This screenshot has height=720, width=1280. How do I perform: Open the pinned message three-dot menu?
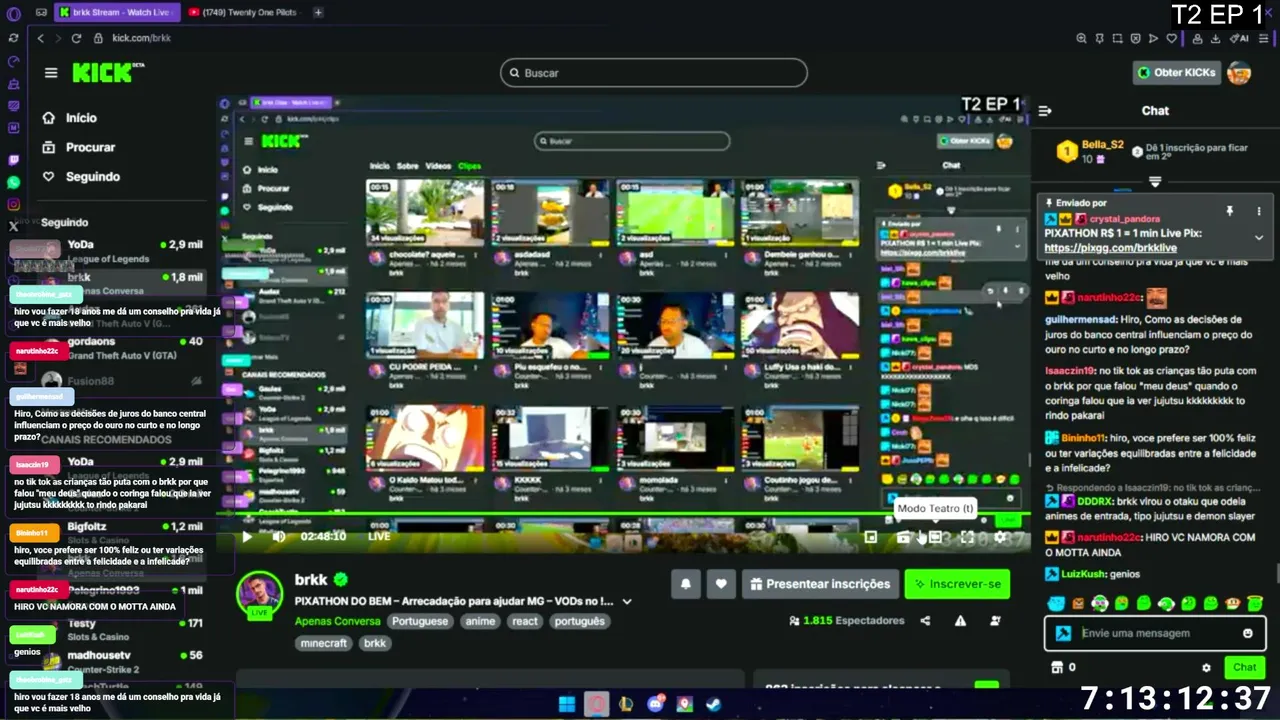click(x=1258, y=211)
